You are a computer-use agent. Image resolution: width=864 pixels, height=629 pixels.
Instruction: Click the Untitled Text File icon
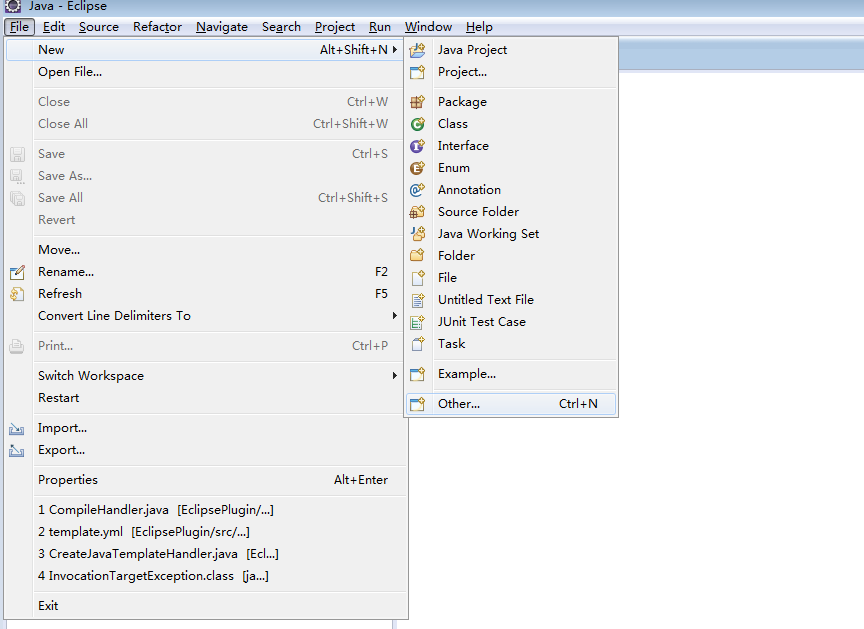(418, 300)
